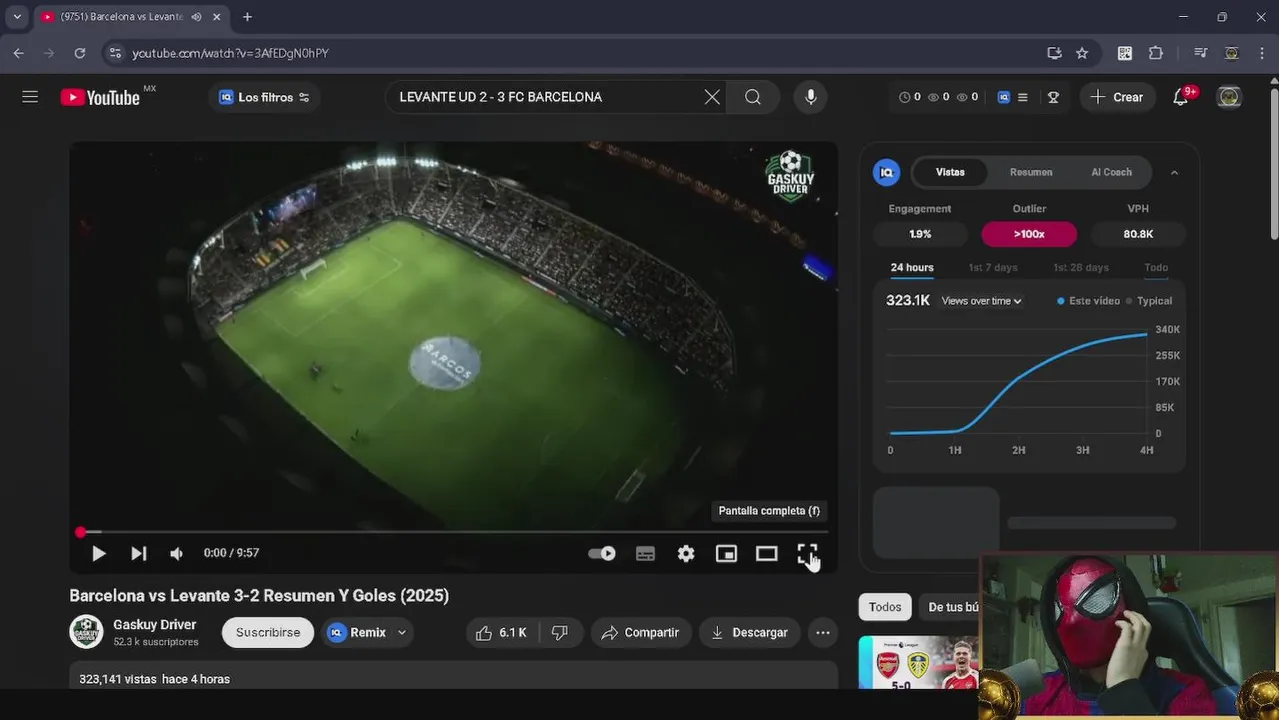The height and width of the screenshot is (720, 1279).
Task: Toggle autoplay switch in player
Action: point(602,553)
